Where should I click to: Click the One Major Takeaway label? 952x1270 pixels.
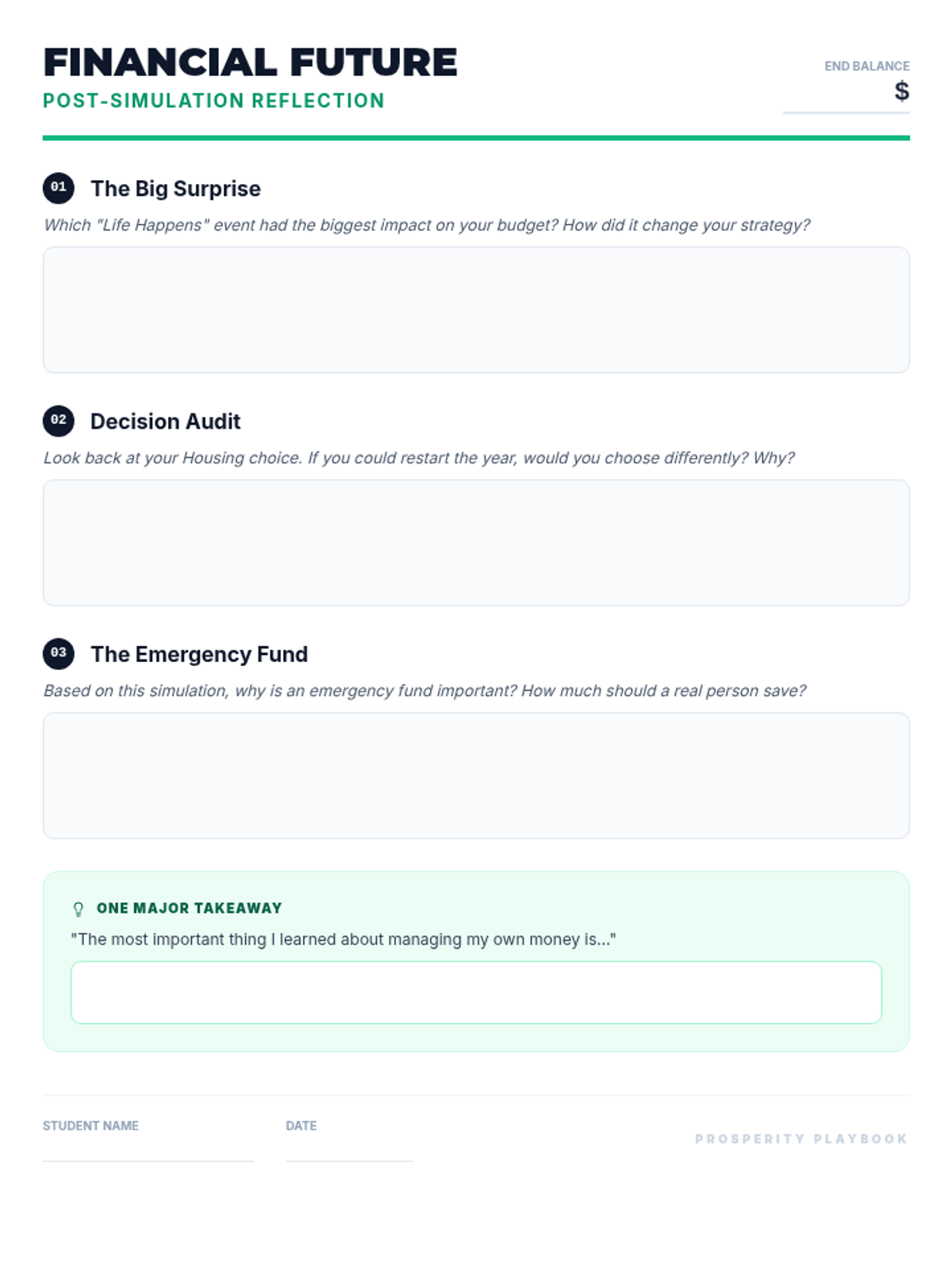[189, 908]
